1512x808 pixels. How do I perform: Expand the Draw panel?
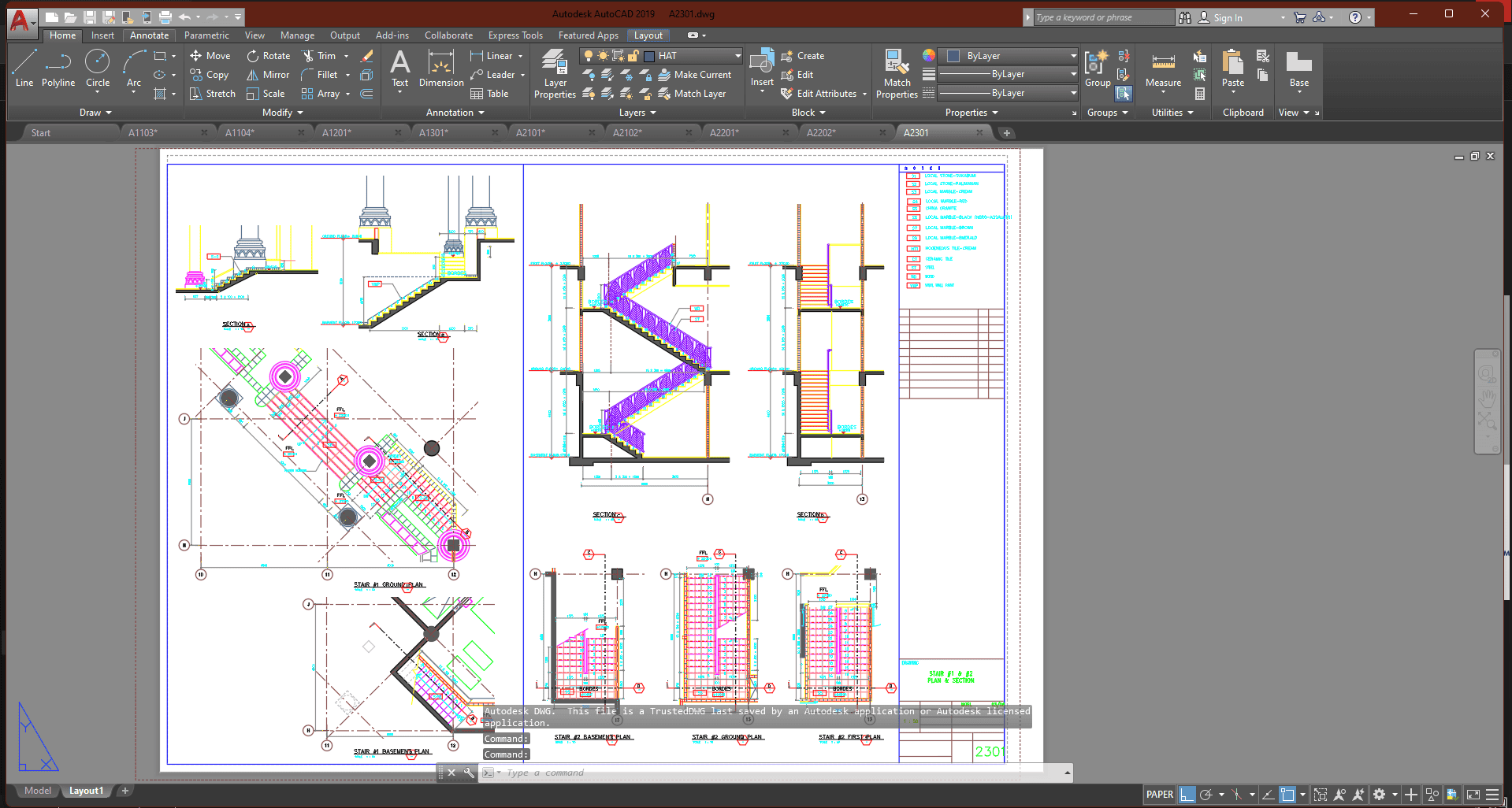pos(95,113)
